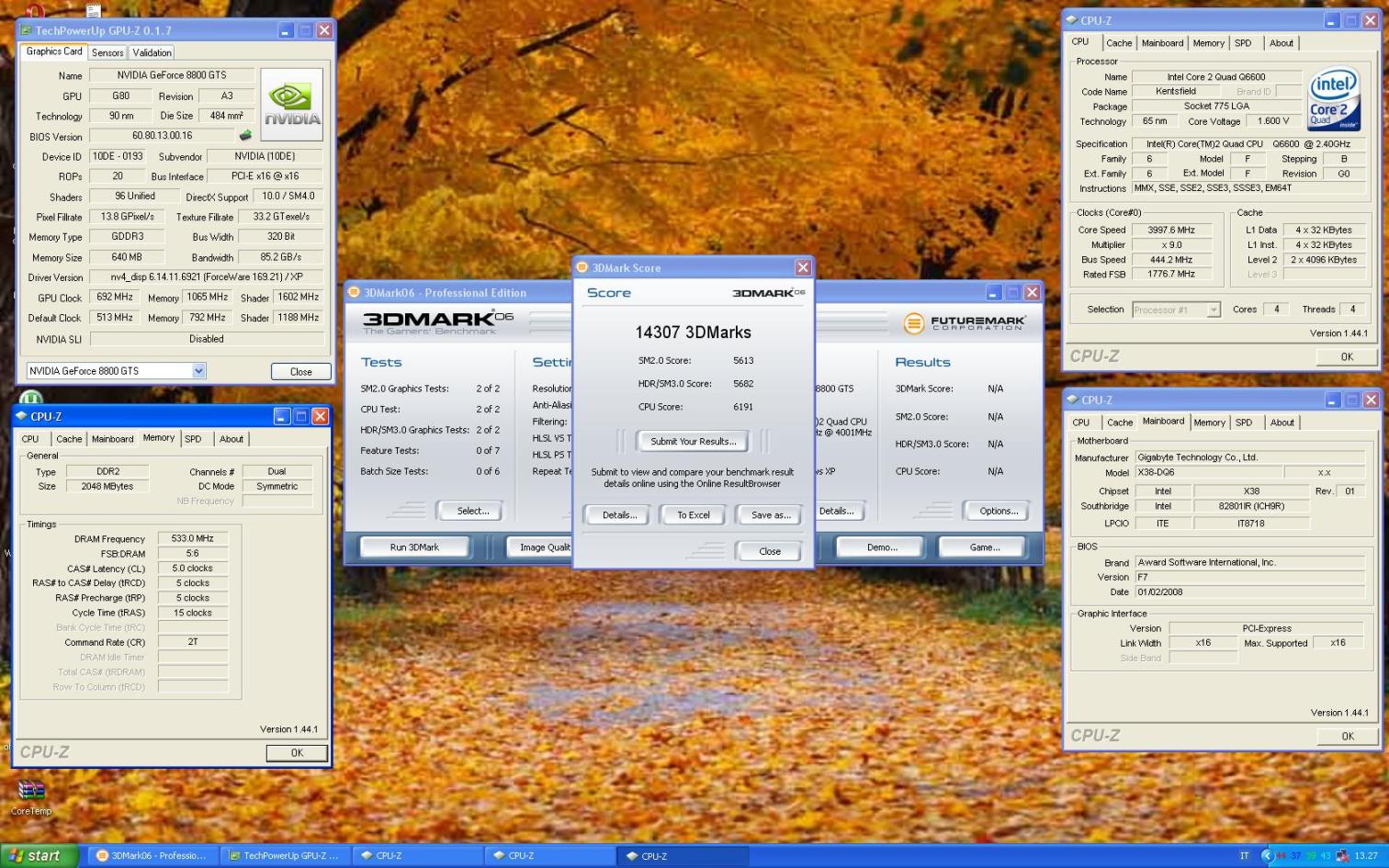Click the 3DMark06 taskbar button
Image resolution: width=1389 pixels, height=868 pixels.
(152, 856)
